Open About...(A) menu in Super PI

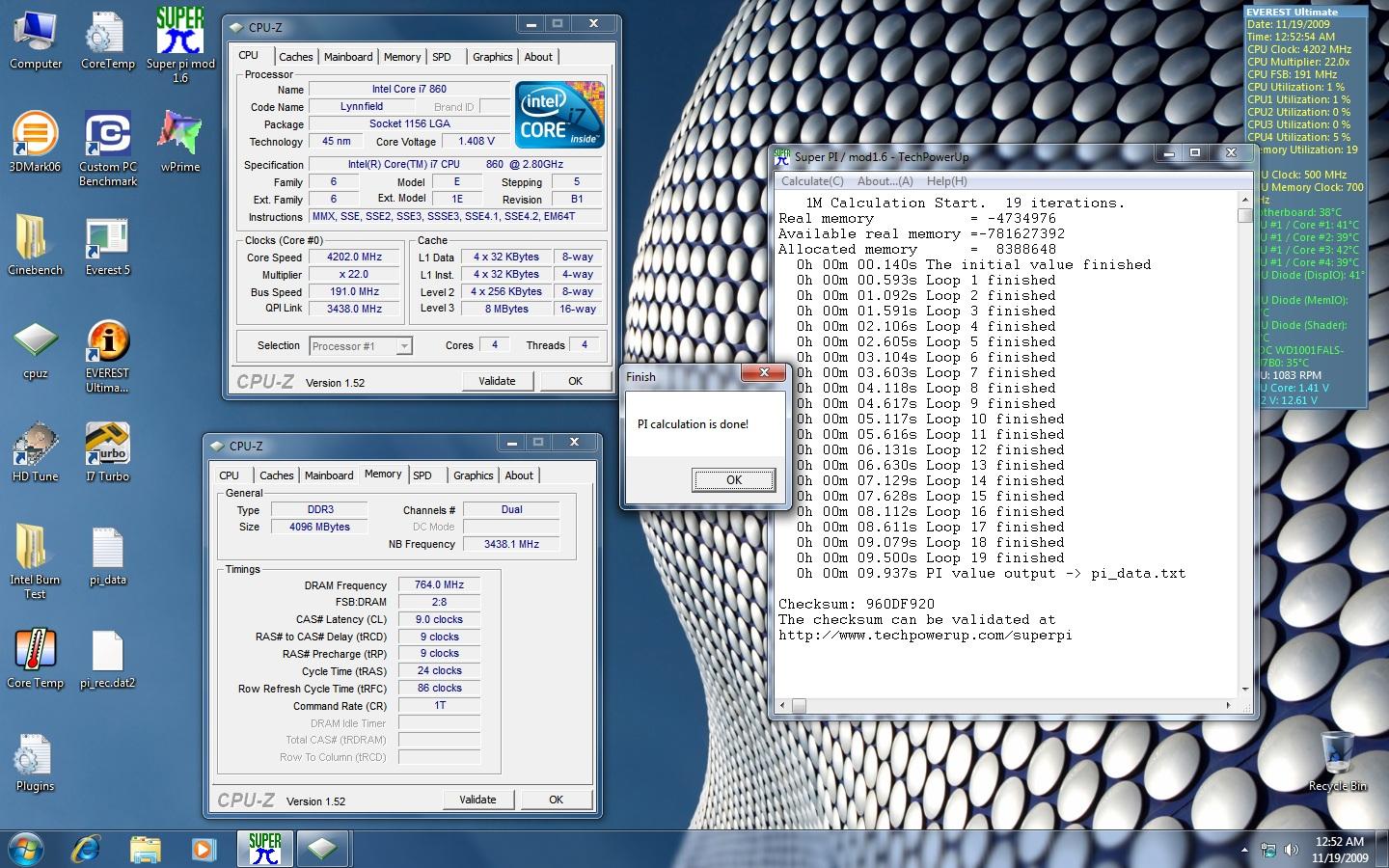pyautogui.click(x=885, y=181)
